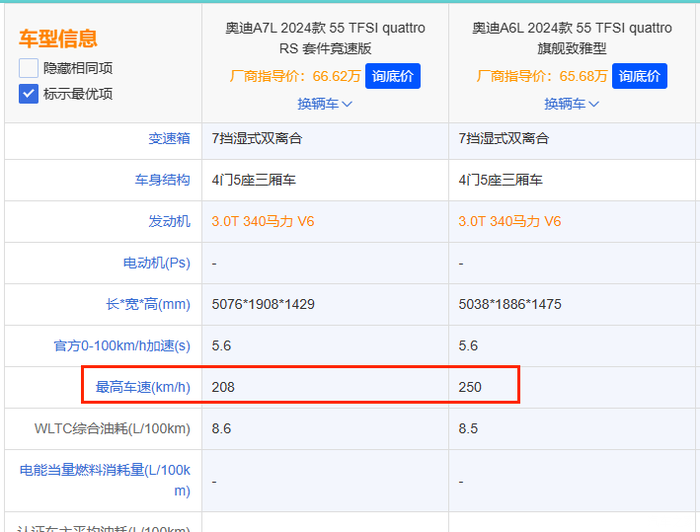Open 换辆车 dropdown under 奥迪A6L
The image size is (700, 532).
572,104
